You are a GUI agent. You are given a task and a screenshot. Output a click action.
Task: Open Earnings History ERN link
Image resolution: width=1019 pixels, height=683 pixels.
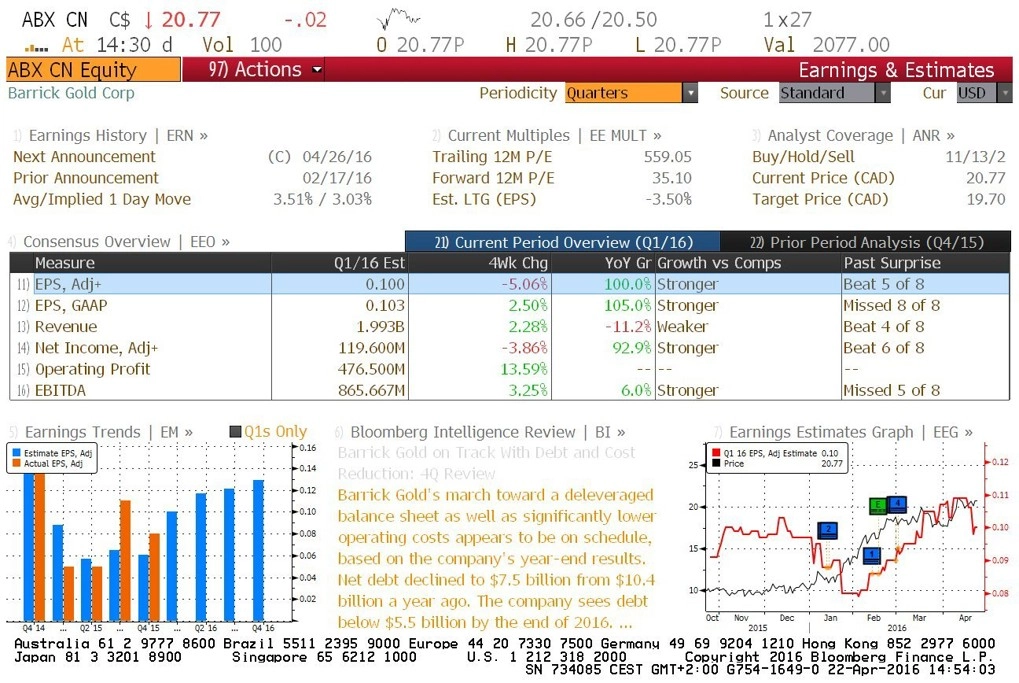pos(110,135)
